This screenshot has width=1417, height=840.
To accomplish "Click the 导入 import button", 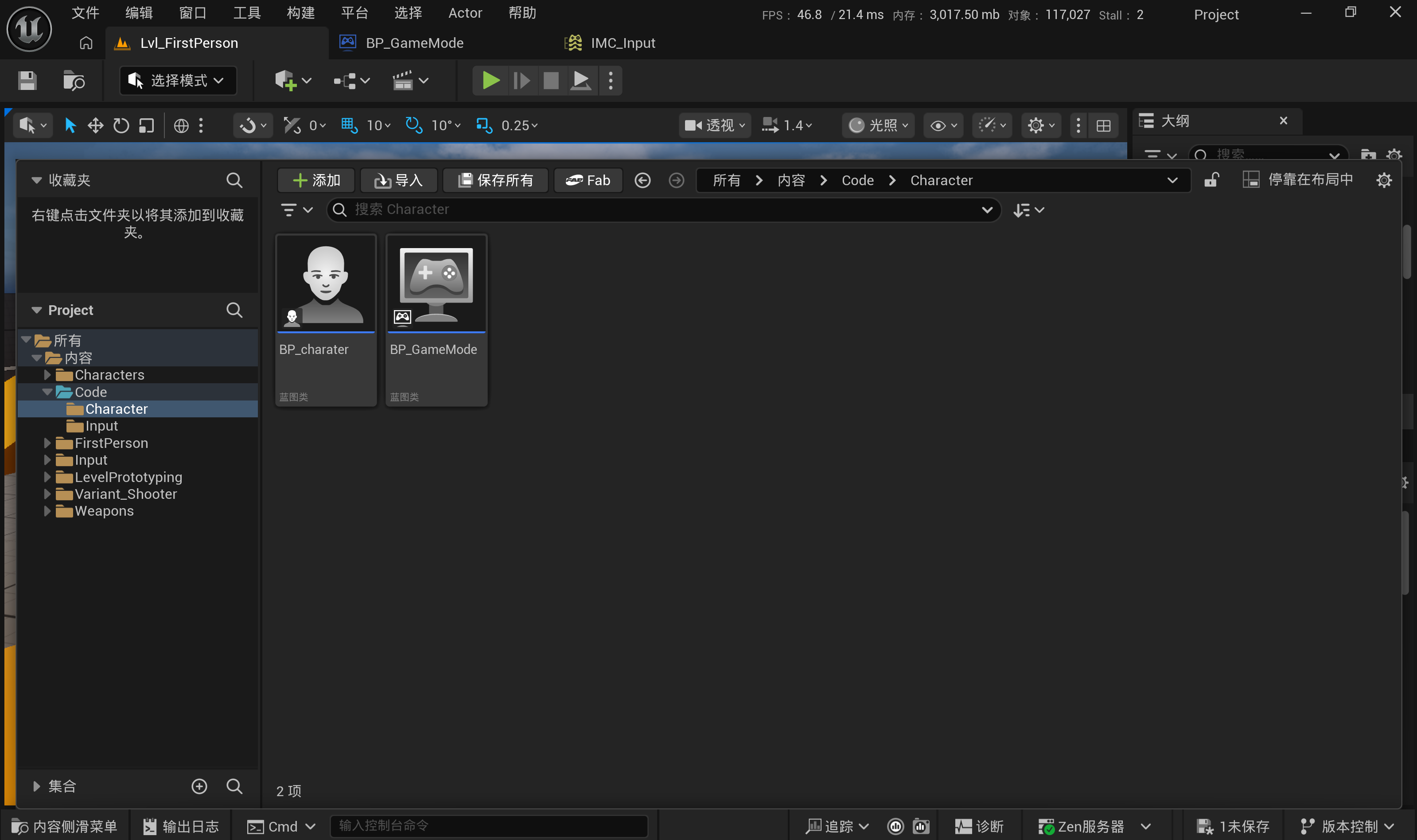I will 398,180.
